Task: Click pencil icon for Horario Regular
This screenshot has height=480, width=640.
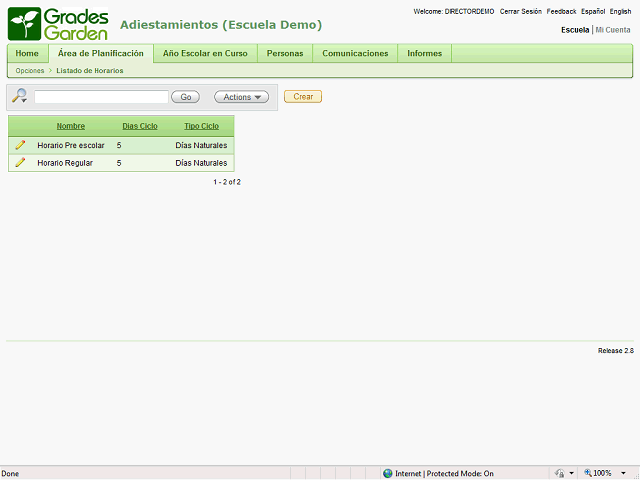Action: (20, 162)
